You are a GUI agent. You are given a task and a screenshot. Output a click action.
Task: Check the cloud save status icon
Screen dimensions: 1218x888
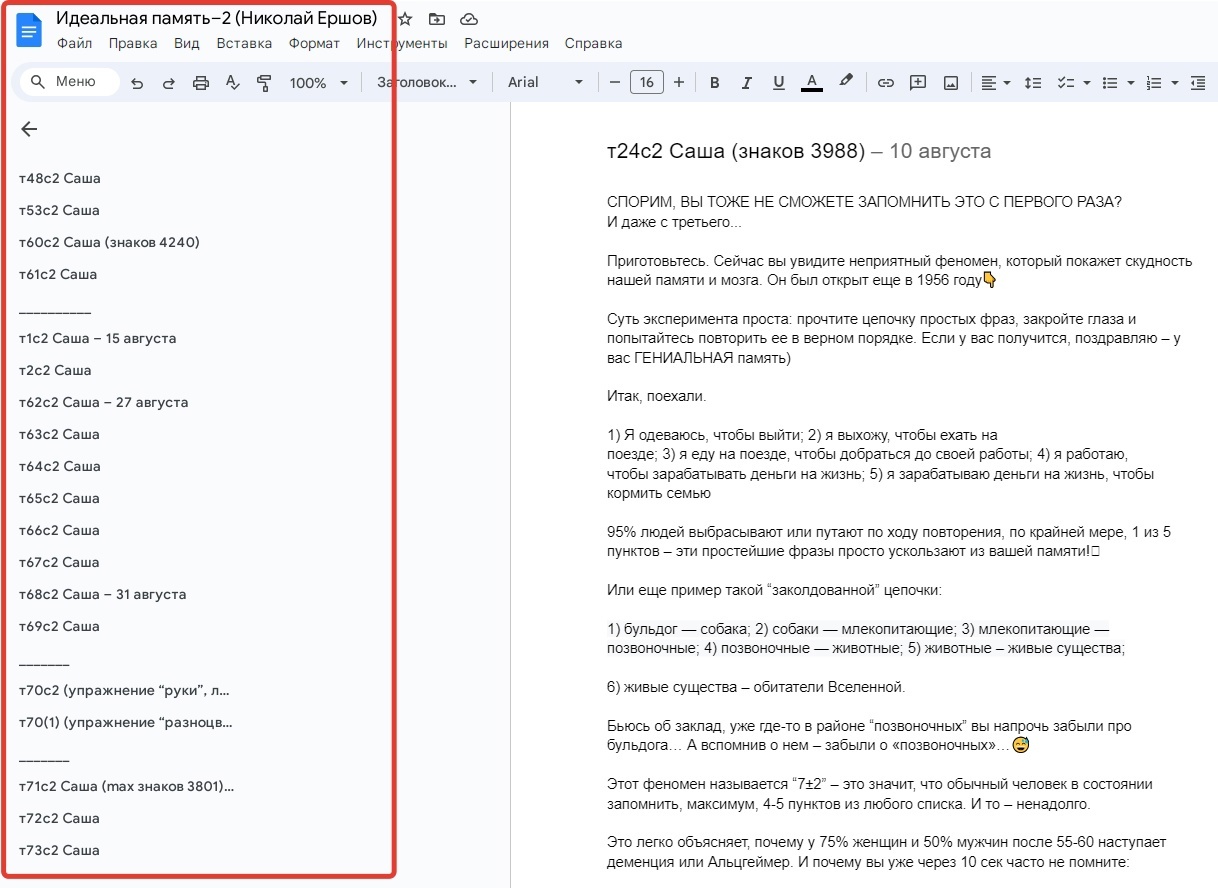pyautogui.click(x=468, y=19)
